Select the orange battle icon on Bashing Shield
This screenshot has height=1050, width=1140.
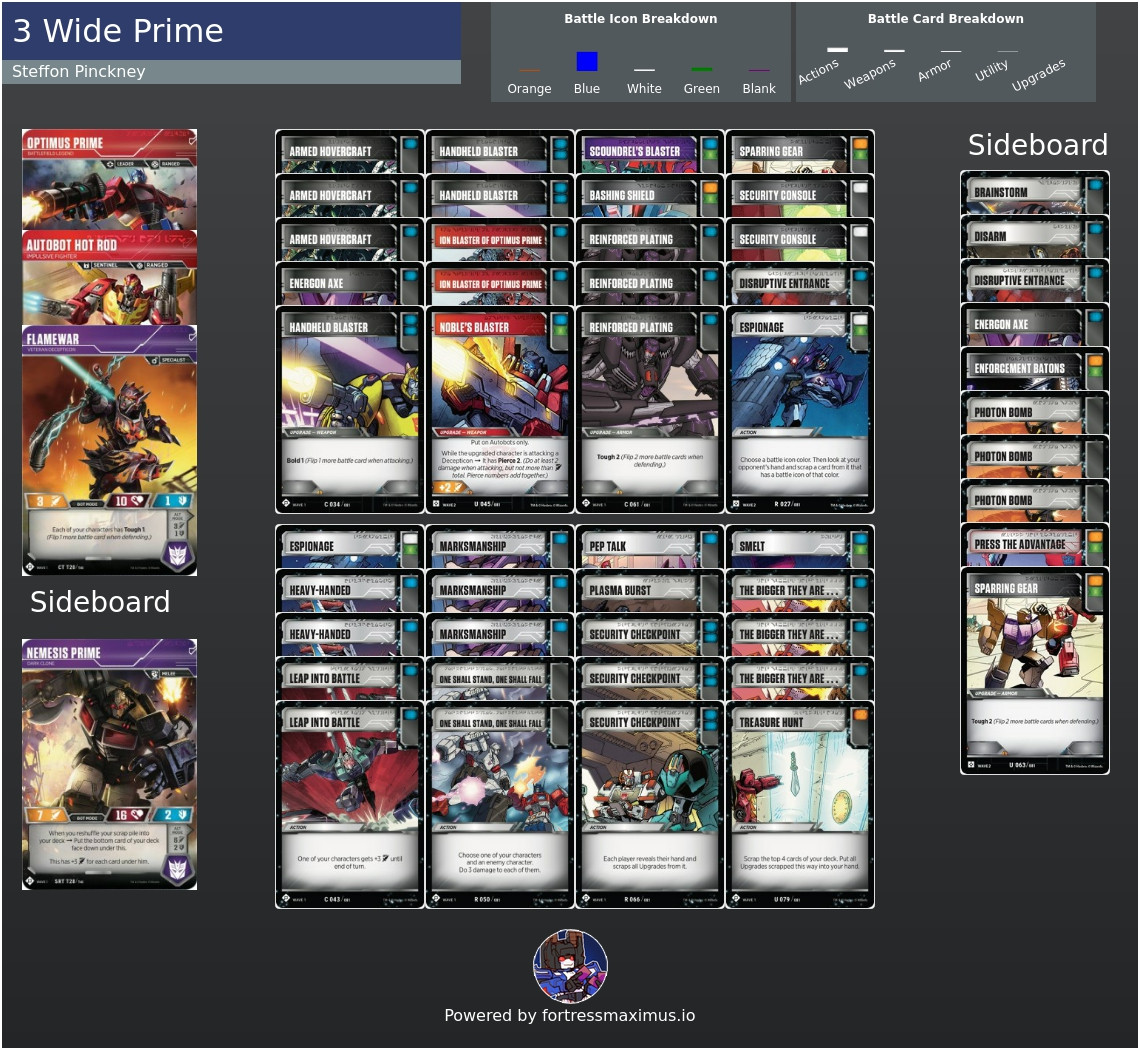coord(710,188)
